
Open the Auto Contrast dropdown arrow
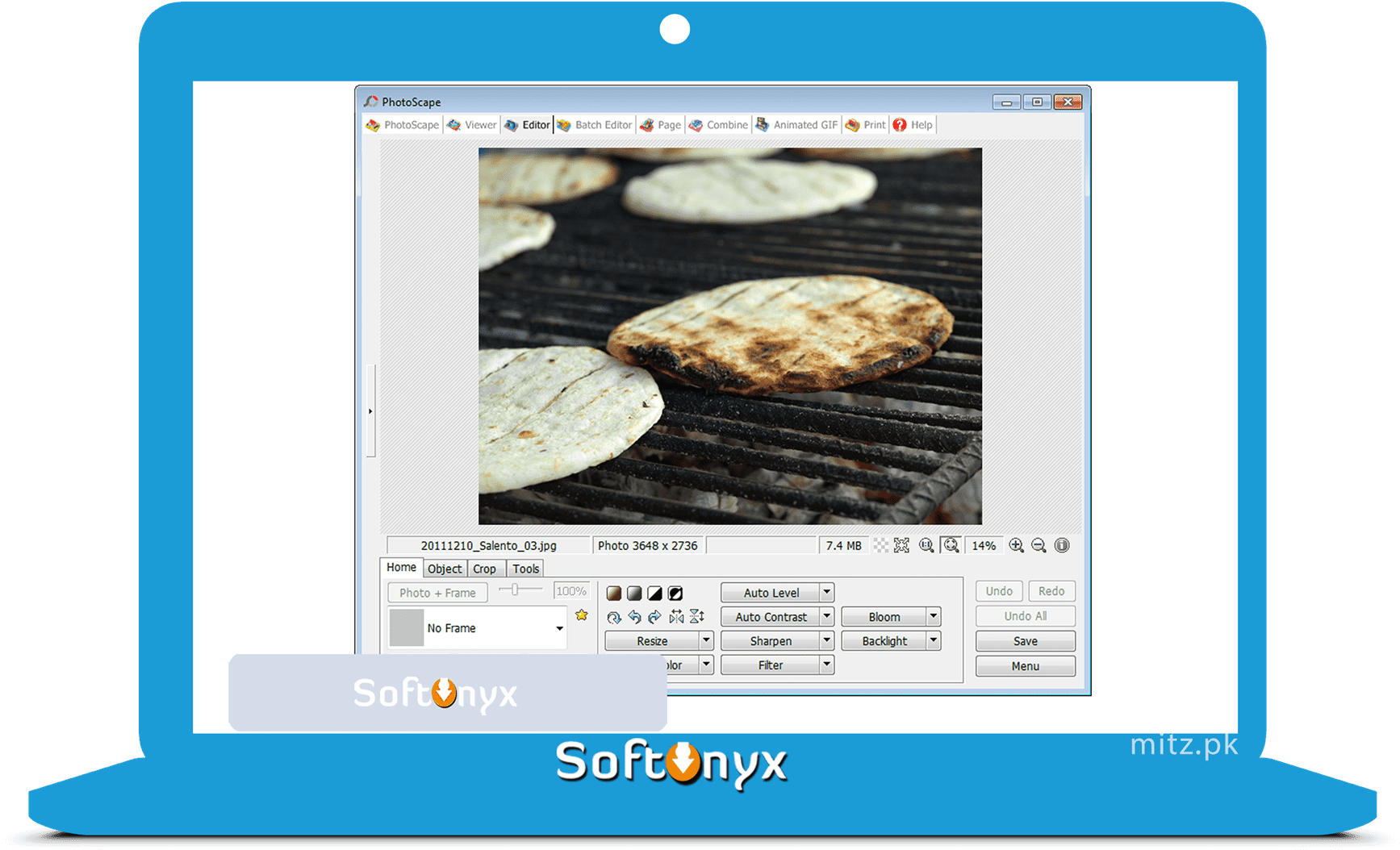coord(827,617)
